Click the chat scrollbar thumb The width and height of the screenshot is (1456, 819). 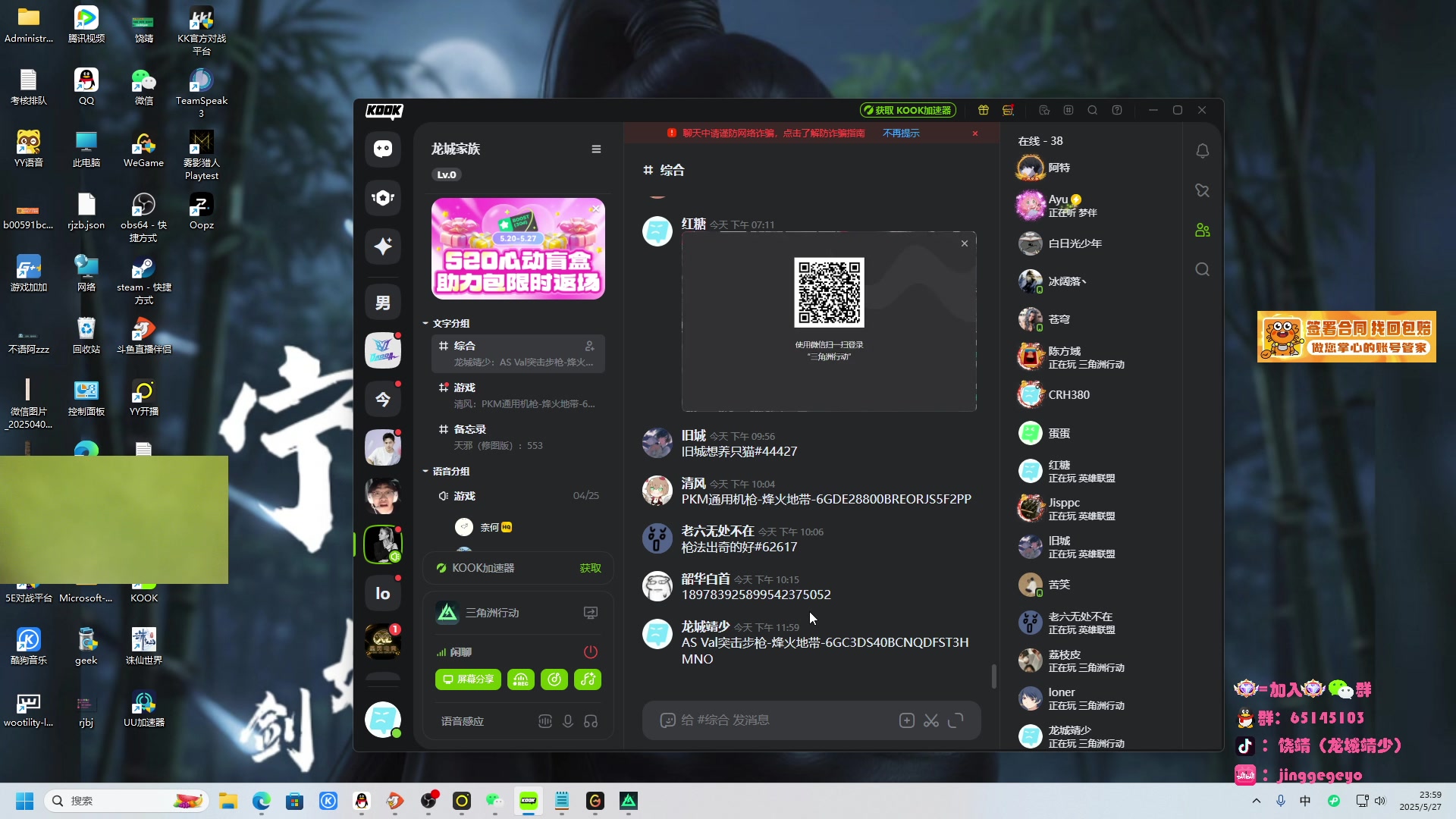(x=993, y=676)
